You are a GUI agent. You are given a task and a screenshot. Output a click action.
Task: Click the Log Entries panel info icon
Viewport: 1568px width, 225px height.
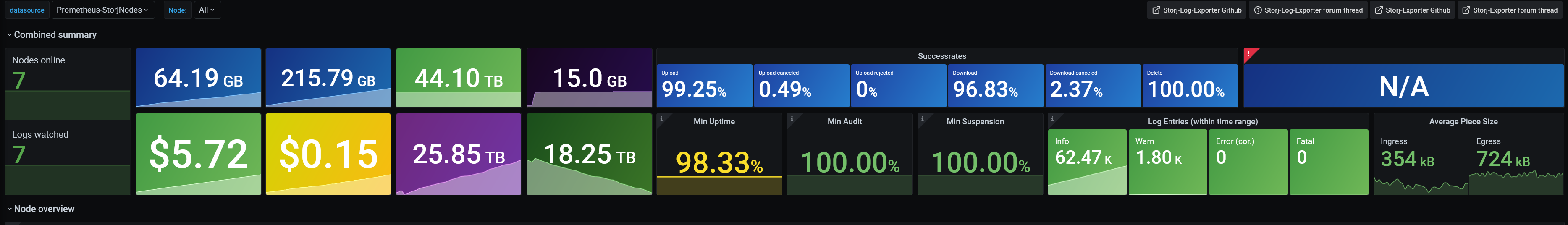coord(1052,118)
